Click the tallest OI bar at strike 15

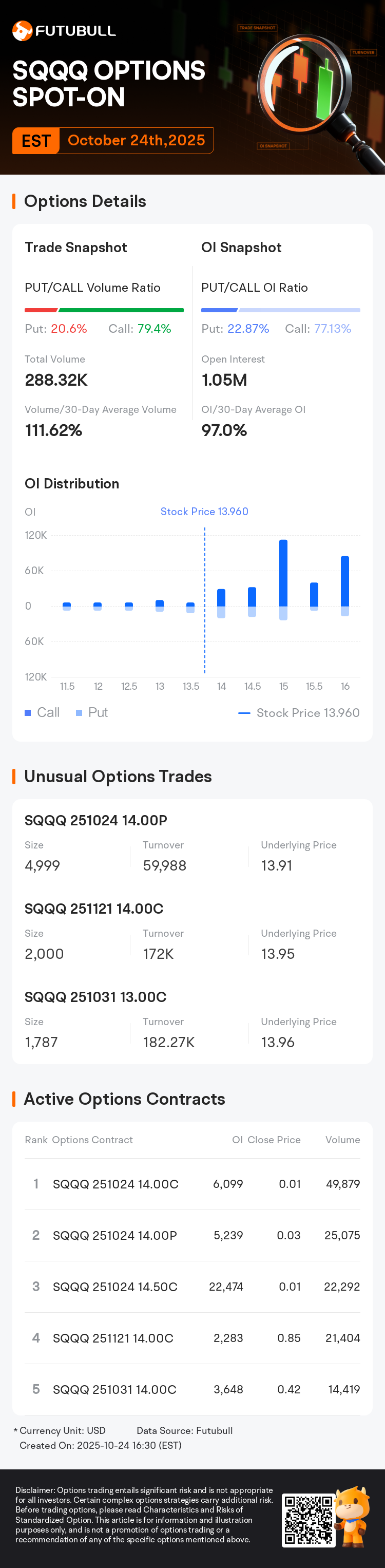(283, 572)
